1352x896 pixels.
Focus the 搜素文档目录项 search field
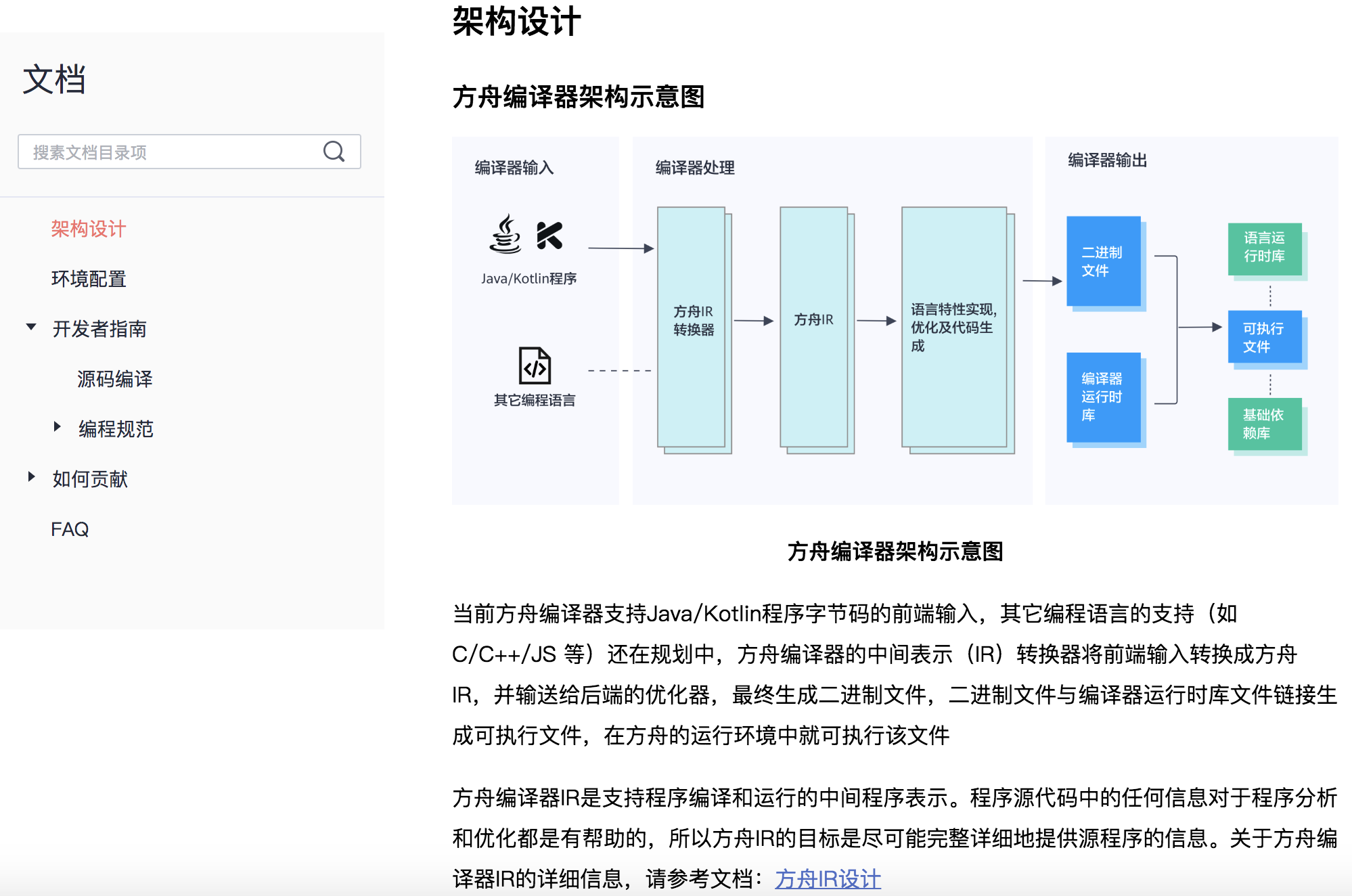[169, 152]
